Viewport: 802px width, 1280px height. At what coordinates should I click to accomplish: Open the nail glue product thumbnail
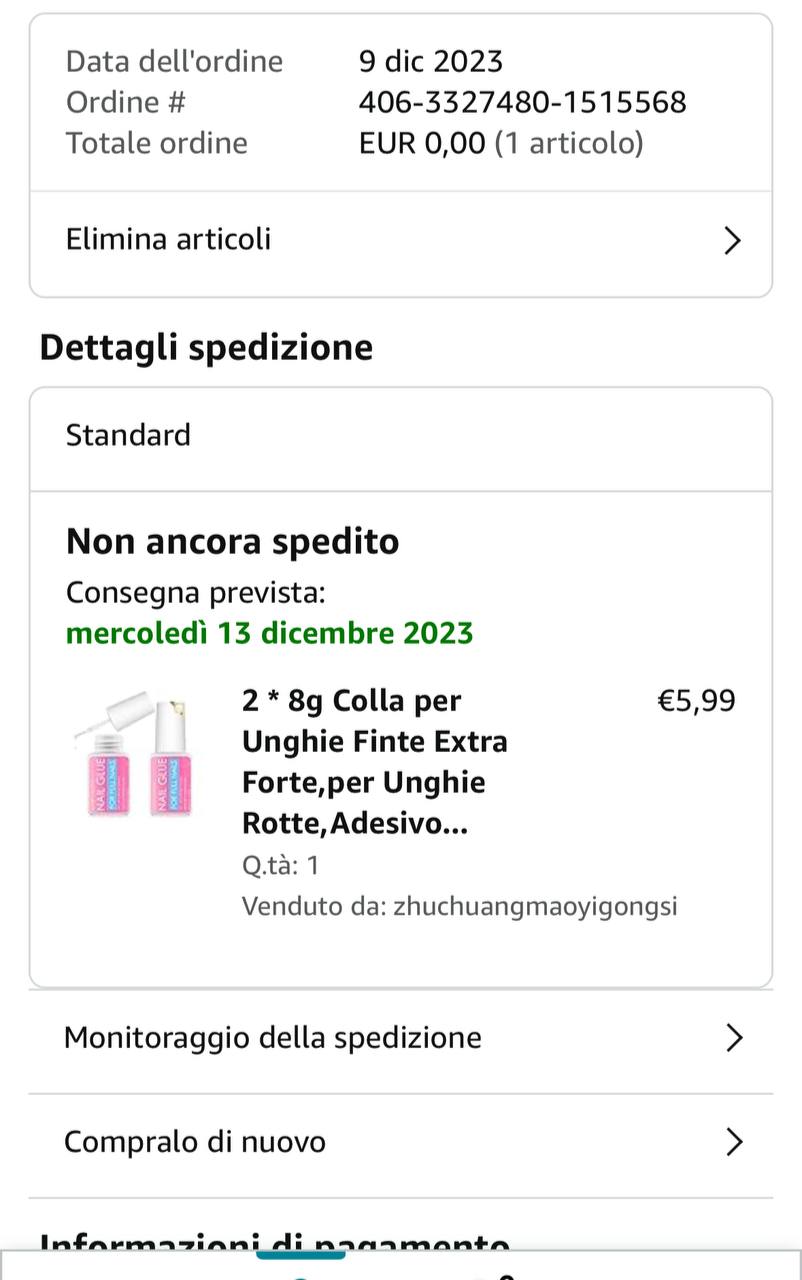(x=135, y=755)
